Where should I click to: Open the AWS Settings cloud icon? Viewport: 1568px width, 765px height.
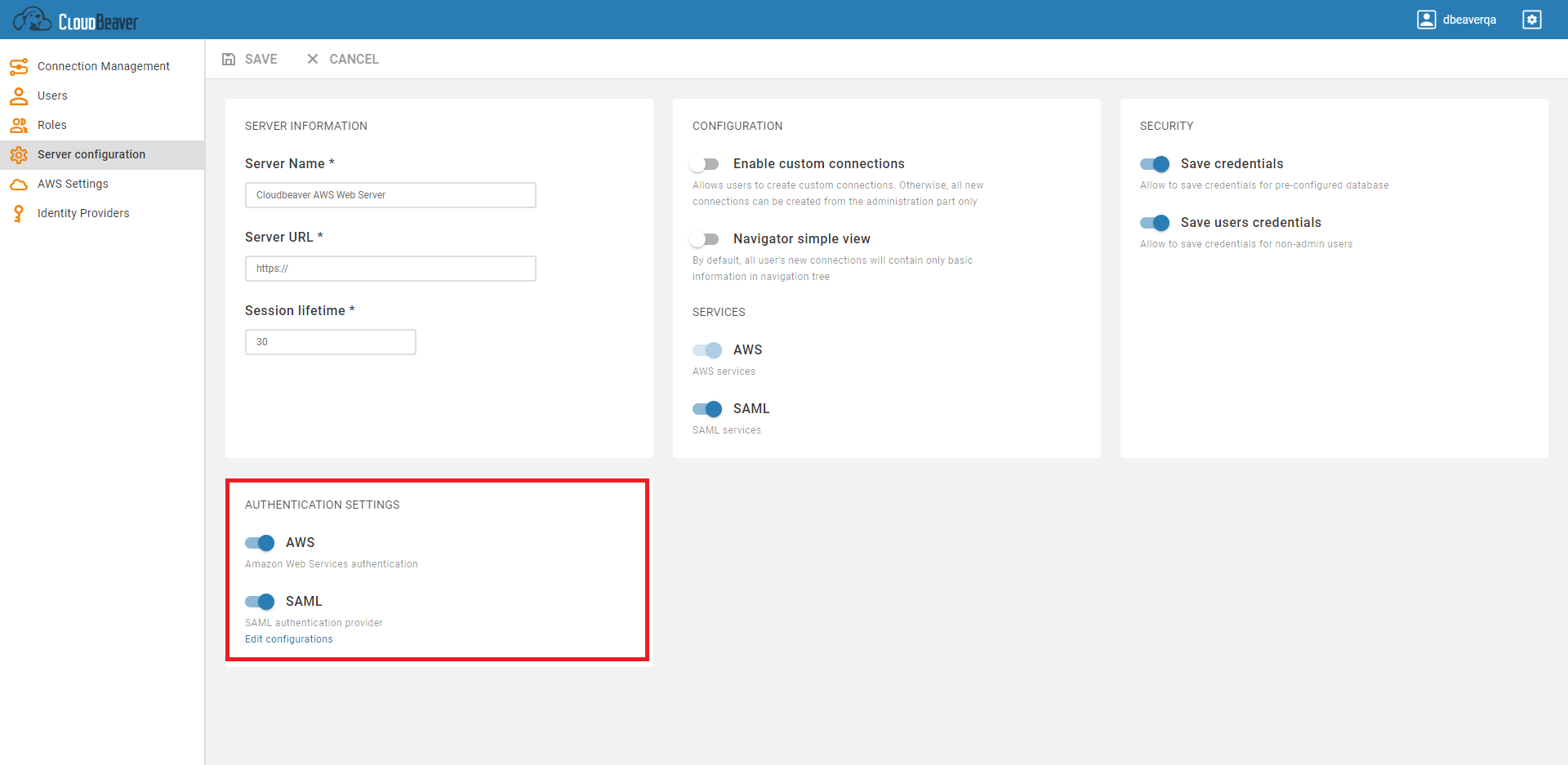(19, 184)
